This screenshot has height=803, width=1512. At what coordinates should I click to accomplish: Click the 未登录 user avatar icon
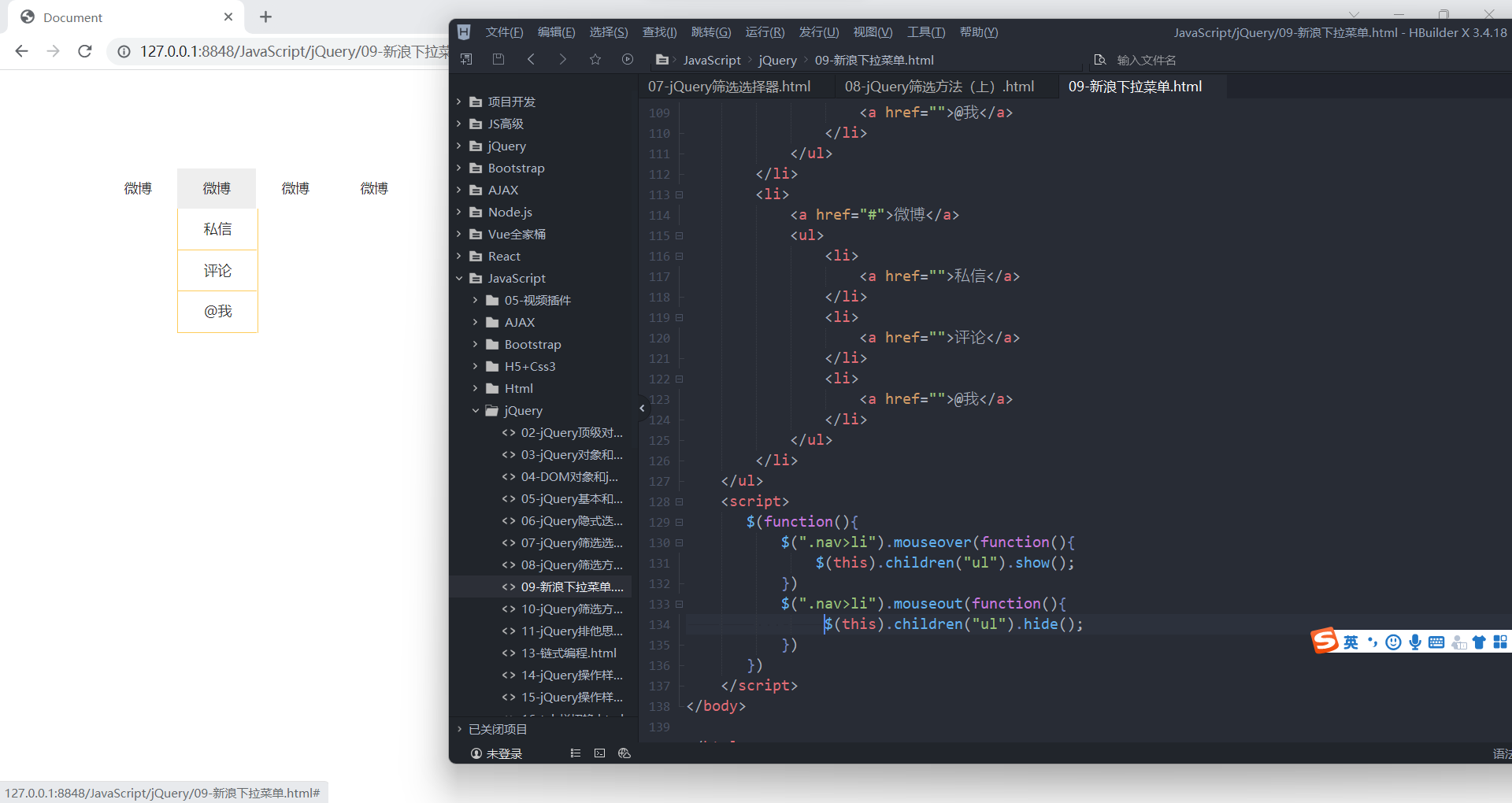point(476,753)
